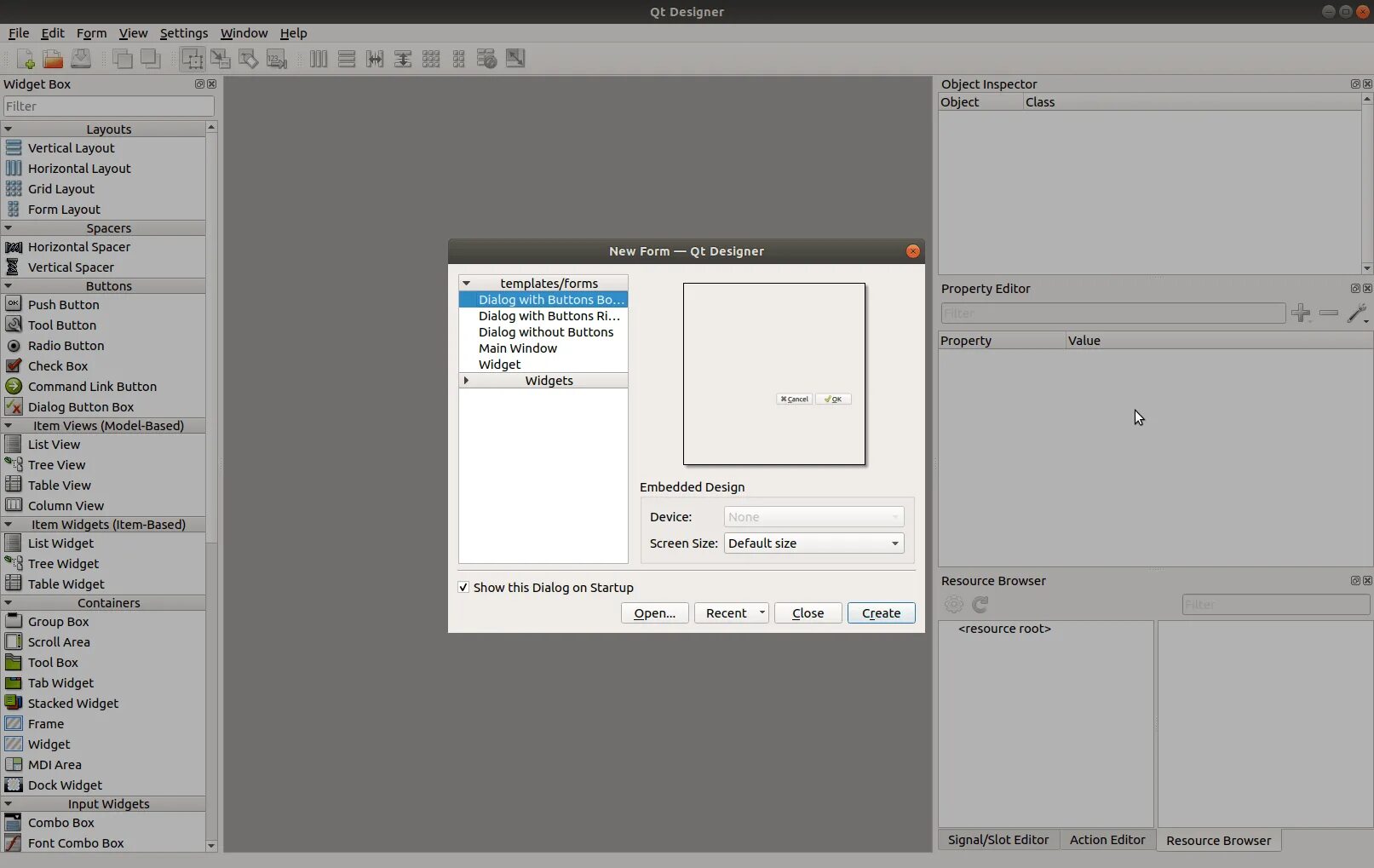Viewport: 1374px width, 868px height.
Task: Switch to the Signal/Slot Editor tab
Action: click(998, 840)
